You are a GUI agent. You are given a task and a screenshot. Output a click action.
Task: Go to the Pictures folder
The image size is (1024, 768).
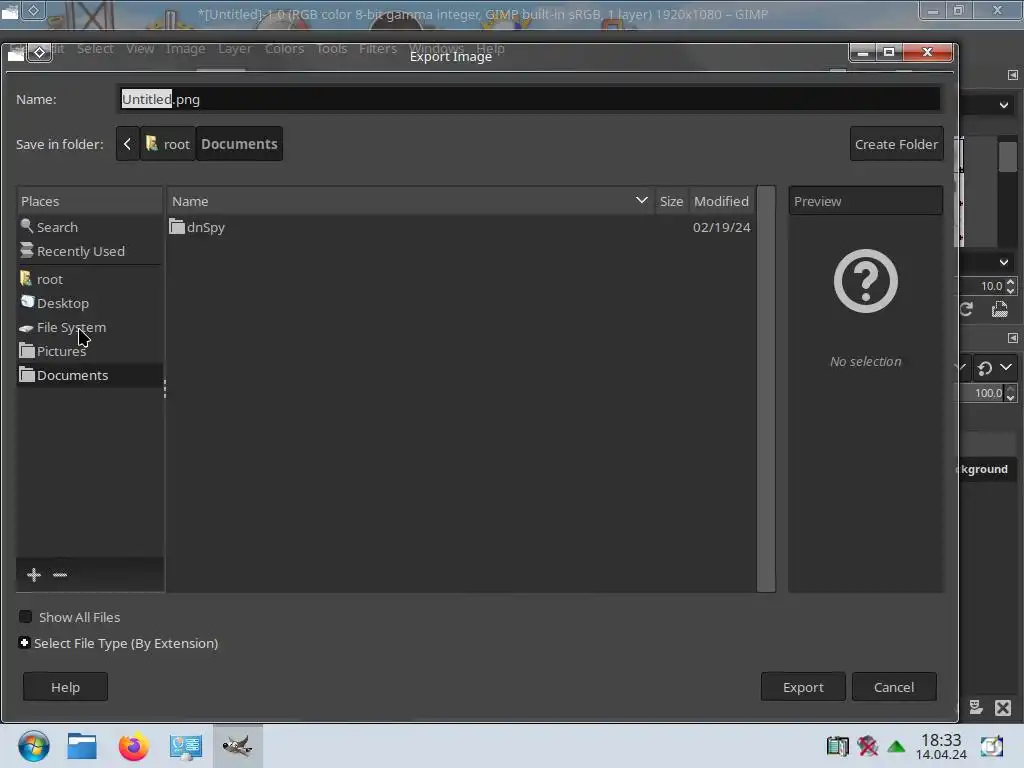pyautogui.click(x=61, y=351)
